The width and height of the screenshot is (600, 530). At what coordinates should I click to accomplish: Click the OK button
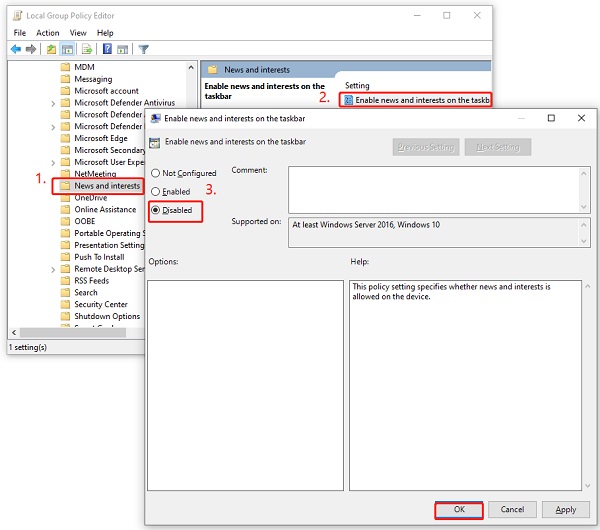click(459, 510)
